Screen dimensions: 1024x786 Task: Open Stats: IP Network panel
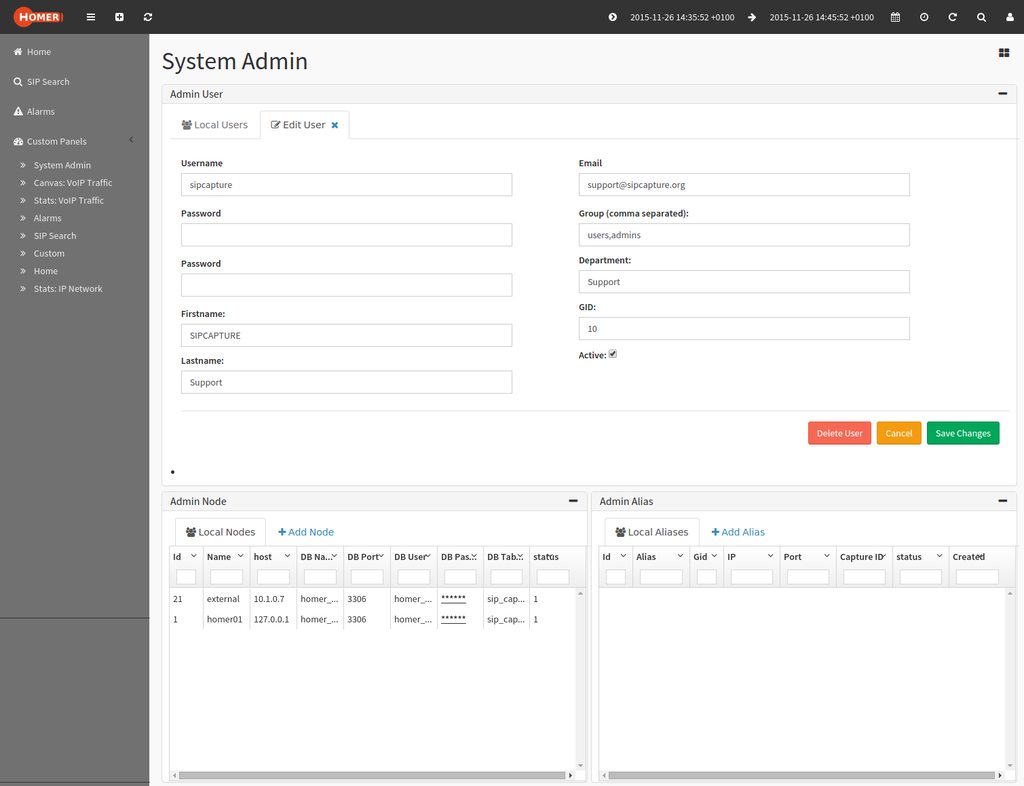(x=68, y=289)
